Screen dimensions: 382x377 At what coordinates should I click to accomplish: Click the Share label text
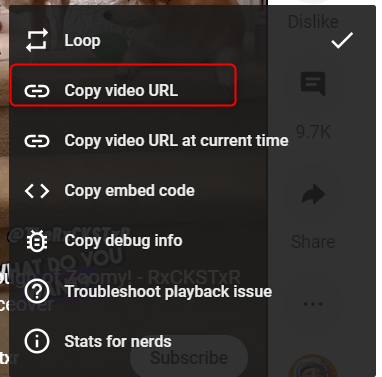click(x=313, y=241)
